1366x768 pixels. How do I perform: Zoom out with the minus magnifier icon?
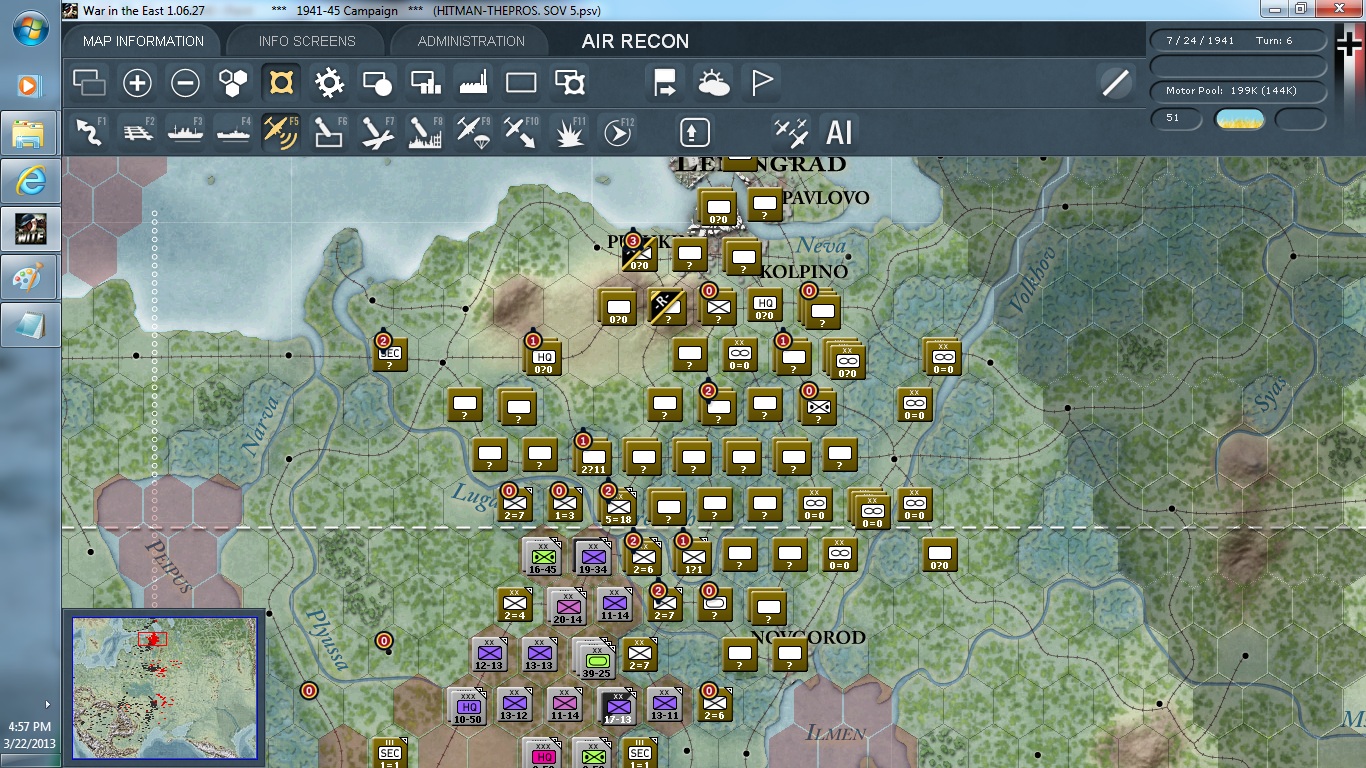point(185,83)
